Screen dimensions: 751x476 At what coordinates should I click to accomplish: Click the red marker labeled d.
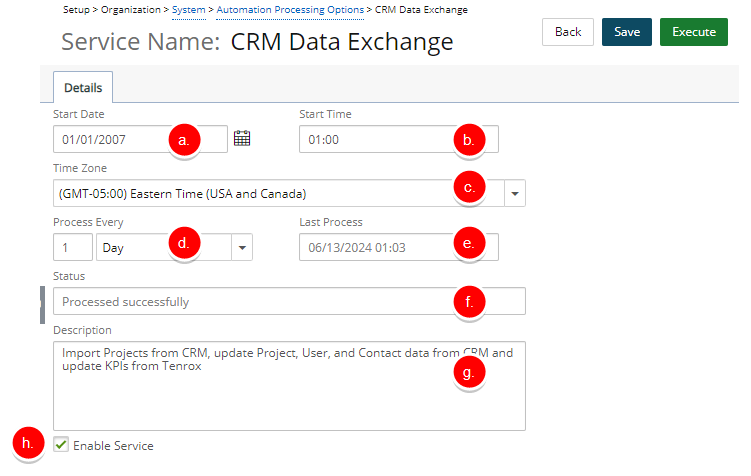pyautogui.click(x=184, y=243)
